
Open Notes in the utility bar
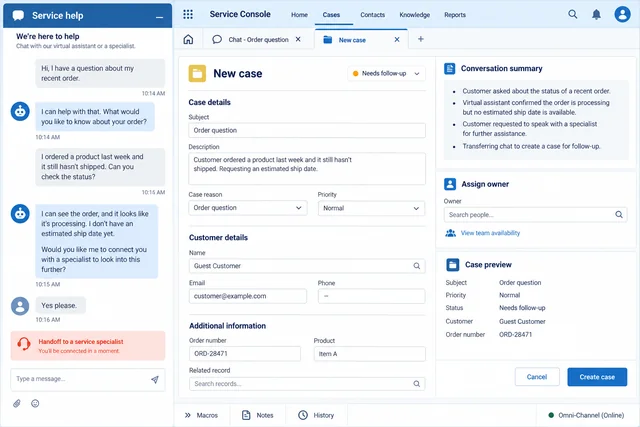258,415
